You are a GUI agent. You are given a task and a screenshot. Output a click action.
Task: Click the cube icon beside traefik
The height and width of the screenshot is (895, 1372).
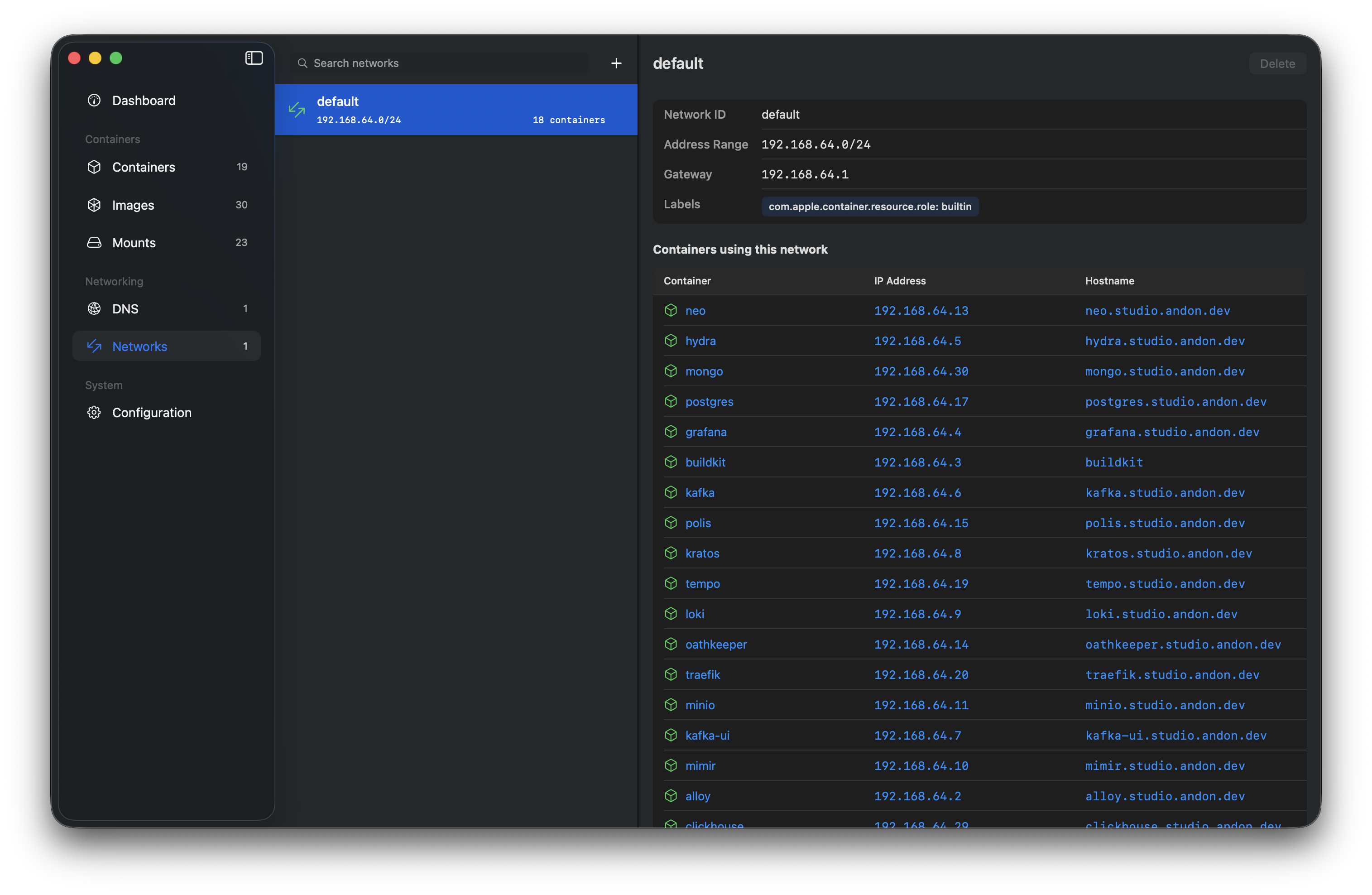[x=671, y=675]
